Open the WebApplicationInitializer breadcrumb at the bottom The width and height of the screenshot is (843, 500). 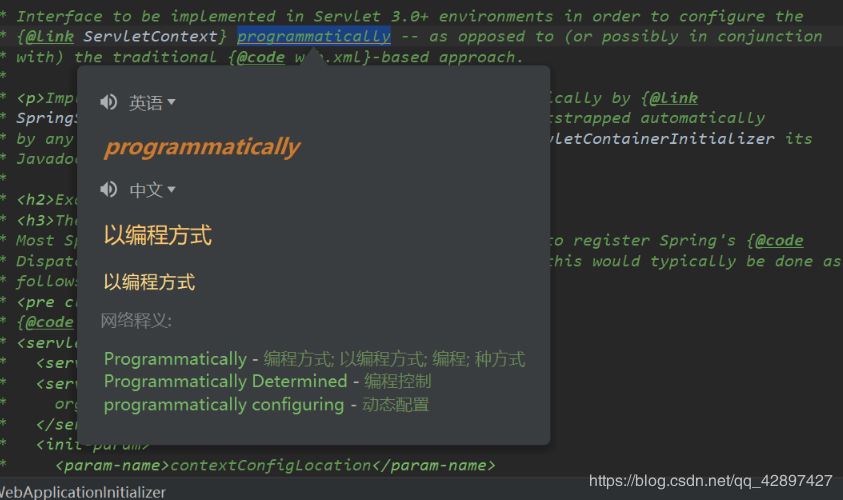(x=83, y=492)
